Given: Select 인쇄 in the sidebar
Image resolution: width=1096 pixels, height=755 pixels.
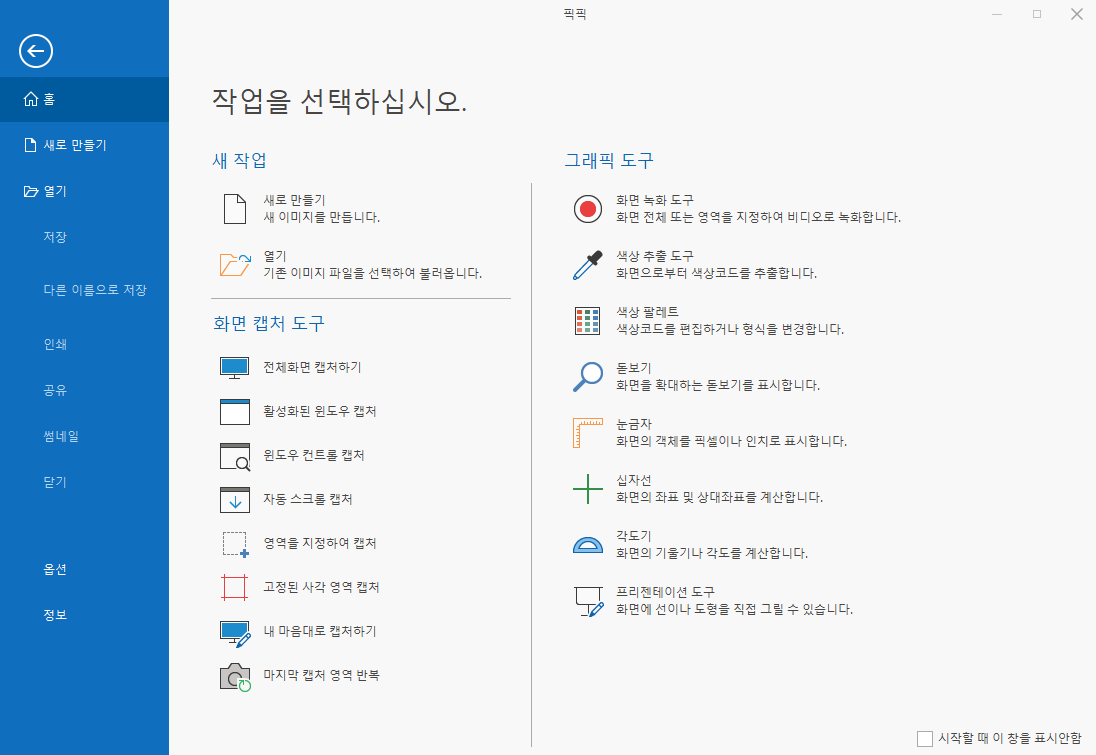Looking at the screenshot, I should coord(55,344).
